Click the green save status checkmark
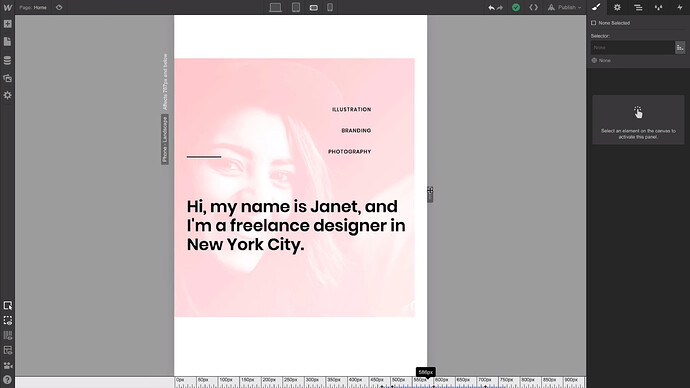 point(516,7)
